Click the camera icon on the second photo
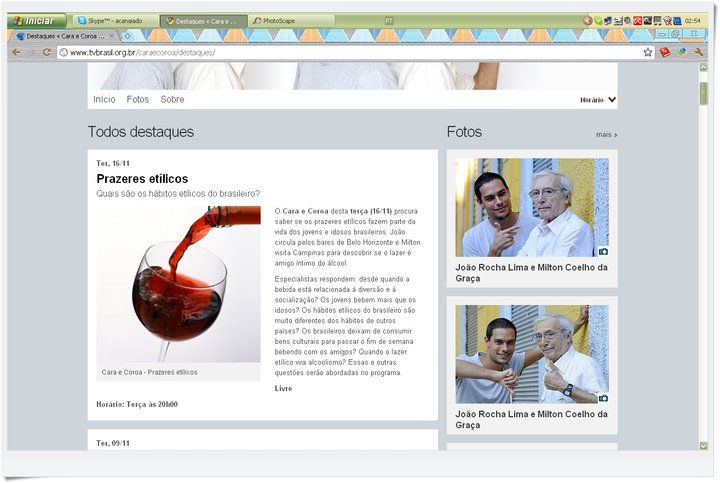This screenshot has height=483, width=720. pyautogui.click(x=603, y=398)
